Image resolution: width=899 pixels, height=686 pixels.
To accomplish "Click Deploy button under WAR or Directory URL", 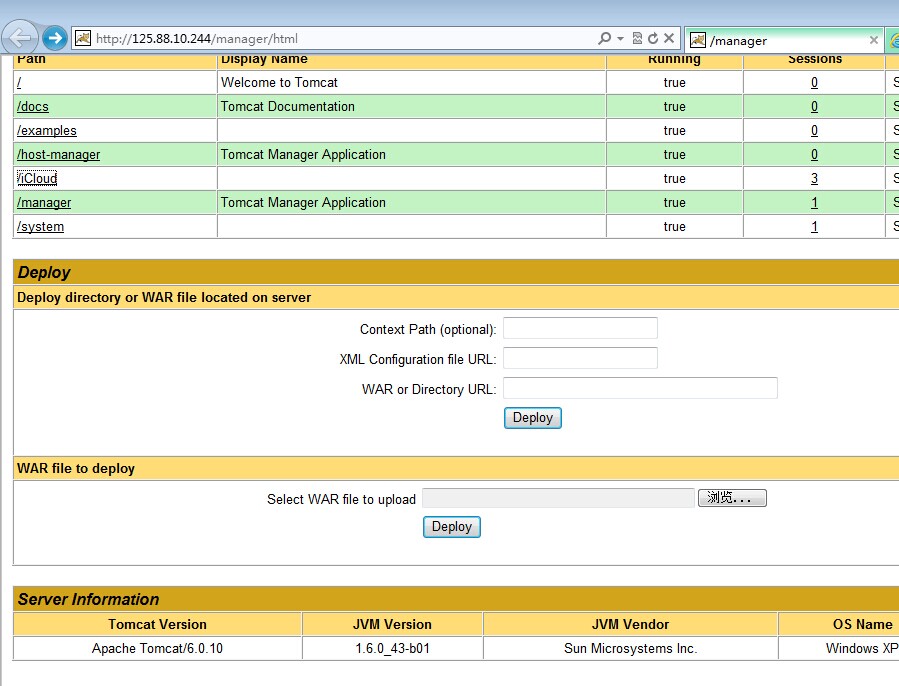I will 533,418.
